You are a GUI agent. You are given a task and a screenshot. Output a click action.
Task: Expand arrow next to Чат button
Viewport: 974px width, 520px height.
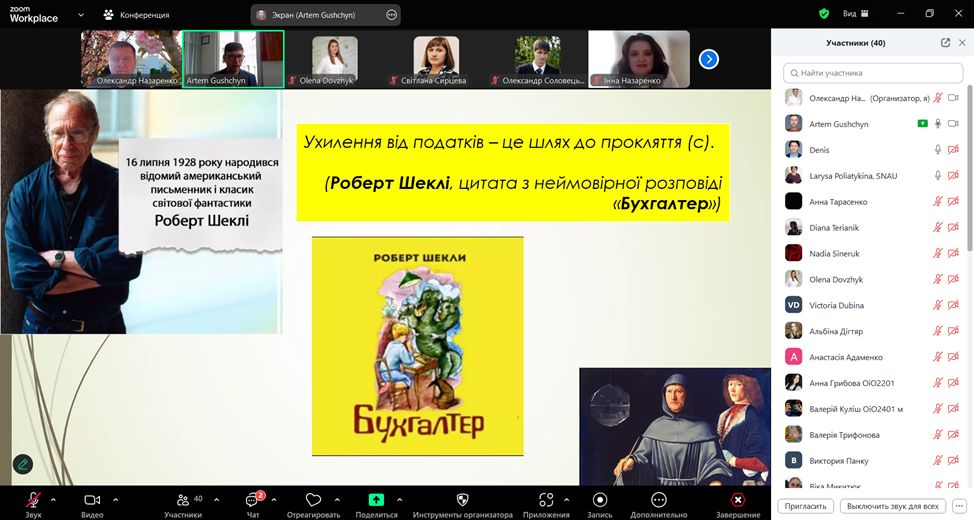coord(274,499)
